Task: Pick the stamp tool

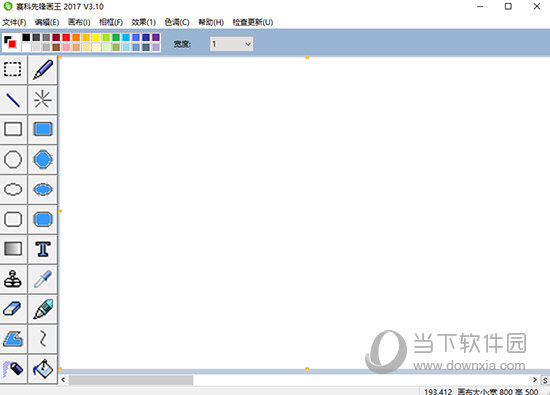Action: coord(13,279)
